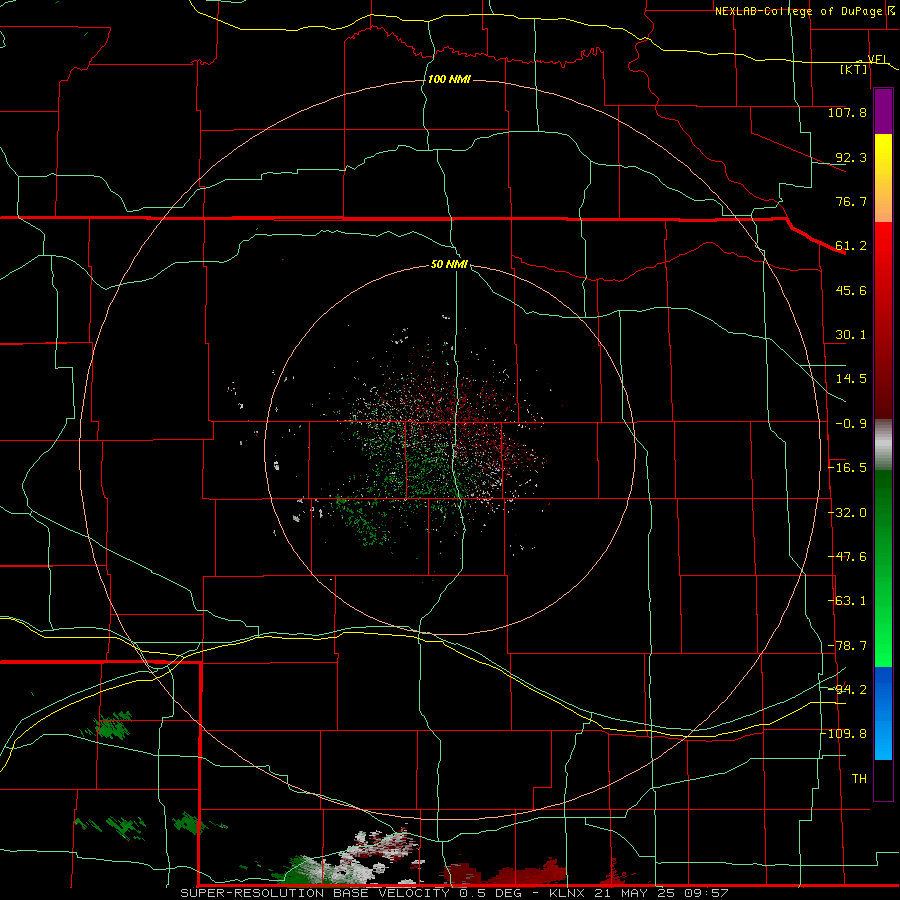Select the 14.5 scale value
This screenshot has height=900, width=900.
tap(851, 379)
